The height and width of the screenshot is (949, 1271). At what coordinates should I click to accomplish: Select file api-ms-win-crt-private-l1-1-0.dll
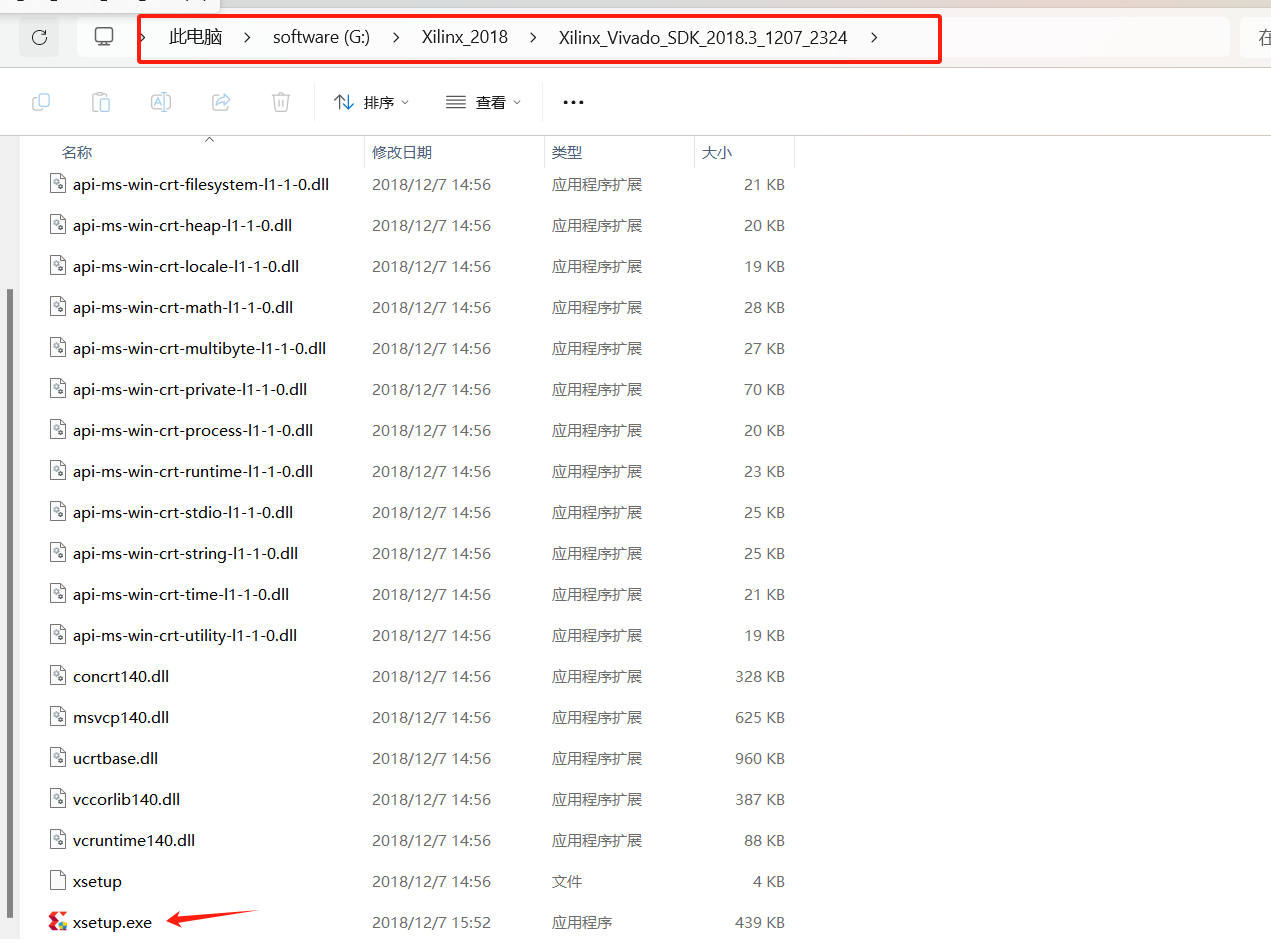pyautogui.click(x=190, y=389)
